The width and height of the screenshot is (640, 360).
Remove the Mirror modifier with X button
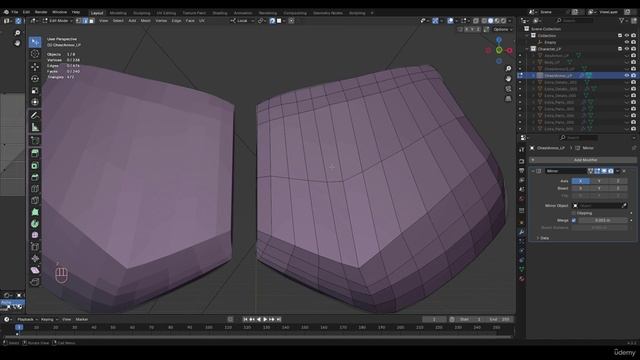(x=624, y=171)
